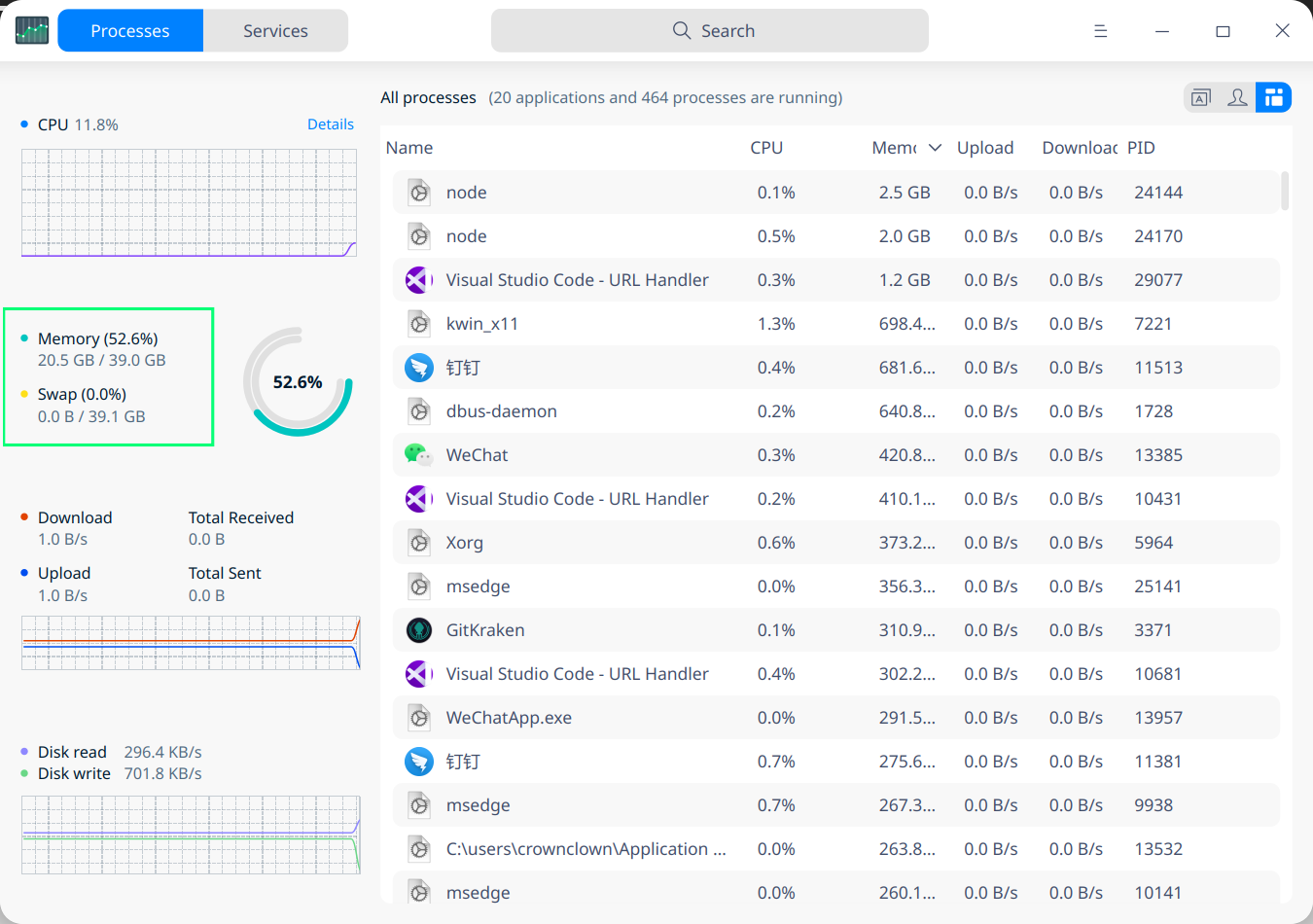Viewport: 1313px width, 924px height.
Task: Click the dbus-daemon process icon
Action: click(x=418, y=411)
